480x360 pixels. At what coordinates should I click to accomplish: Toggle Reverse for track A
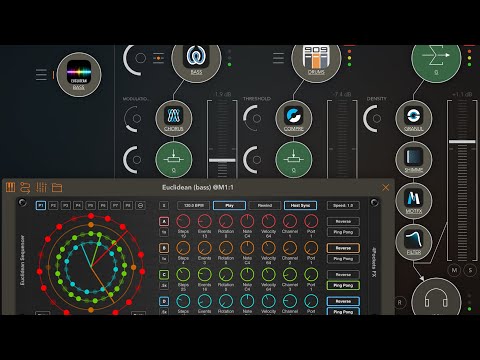point(343,221)
